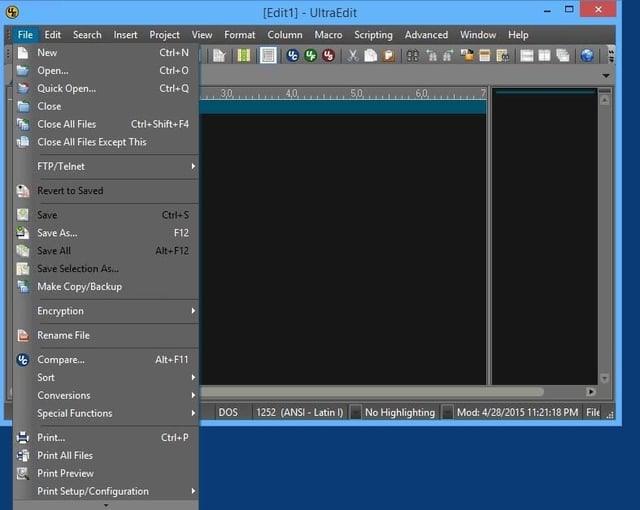
Task: Select Print All Files
Action: (106, 455)
